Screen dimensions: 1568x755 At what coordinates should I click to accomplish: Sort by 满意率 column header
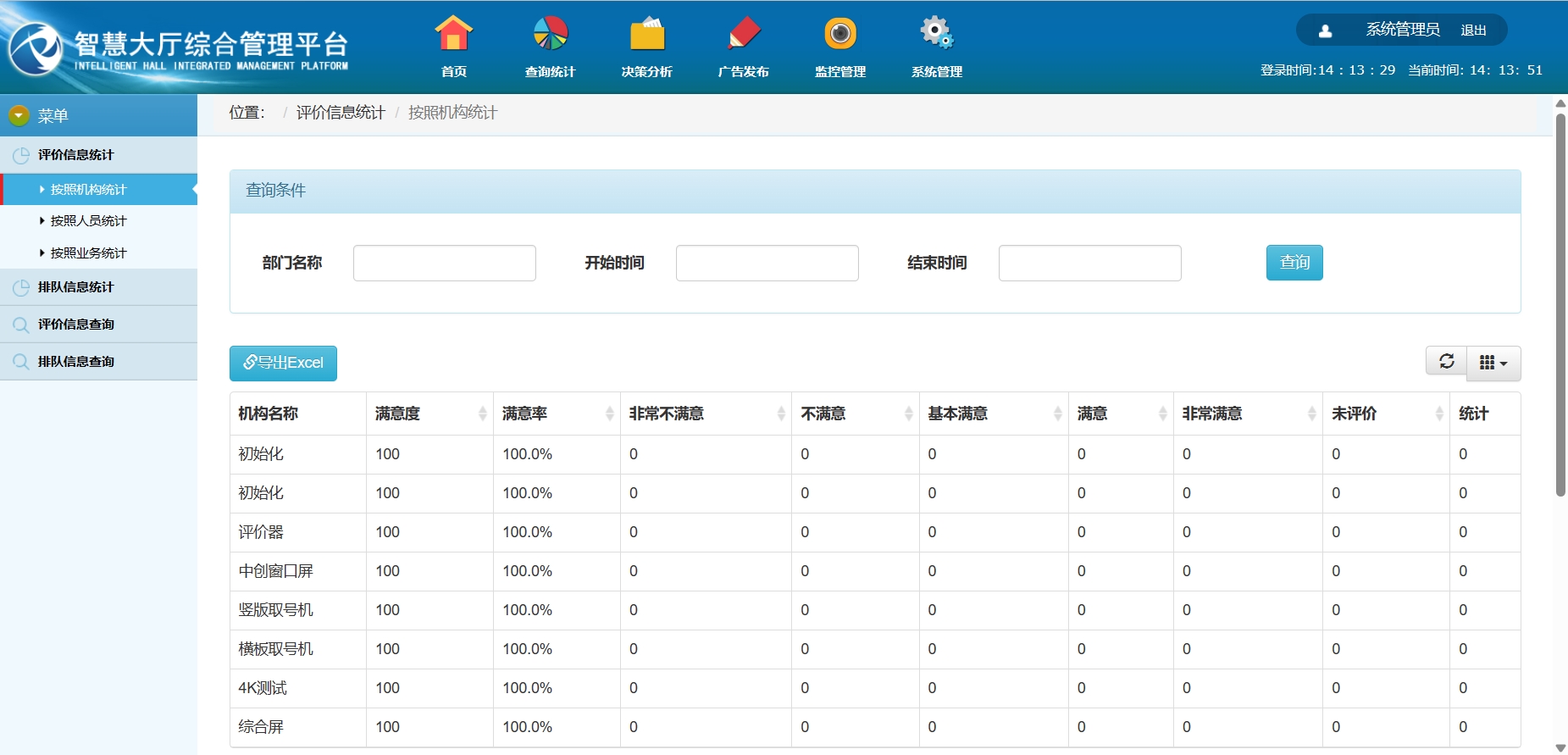[x=557, y=414]
